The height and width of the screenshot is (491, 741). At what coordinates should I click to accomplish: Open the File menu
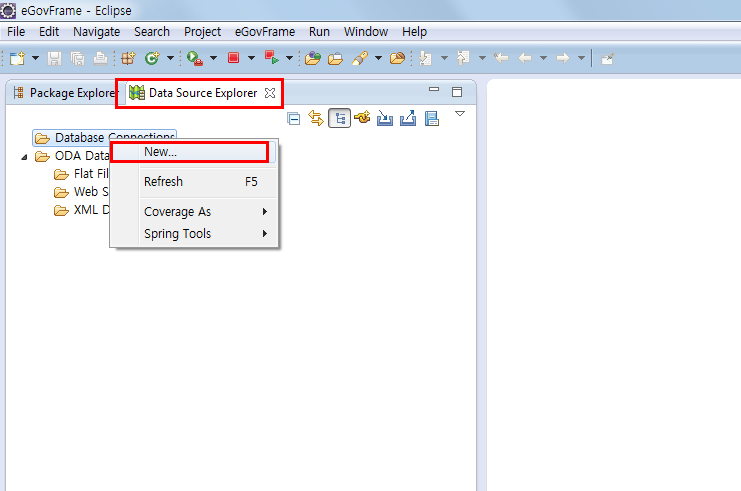[16, 32]
